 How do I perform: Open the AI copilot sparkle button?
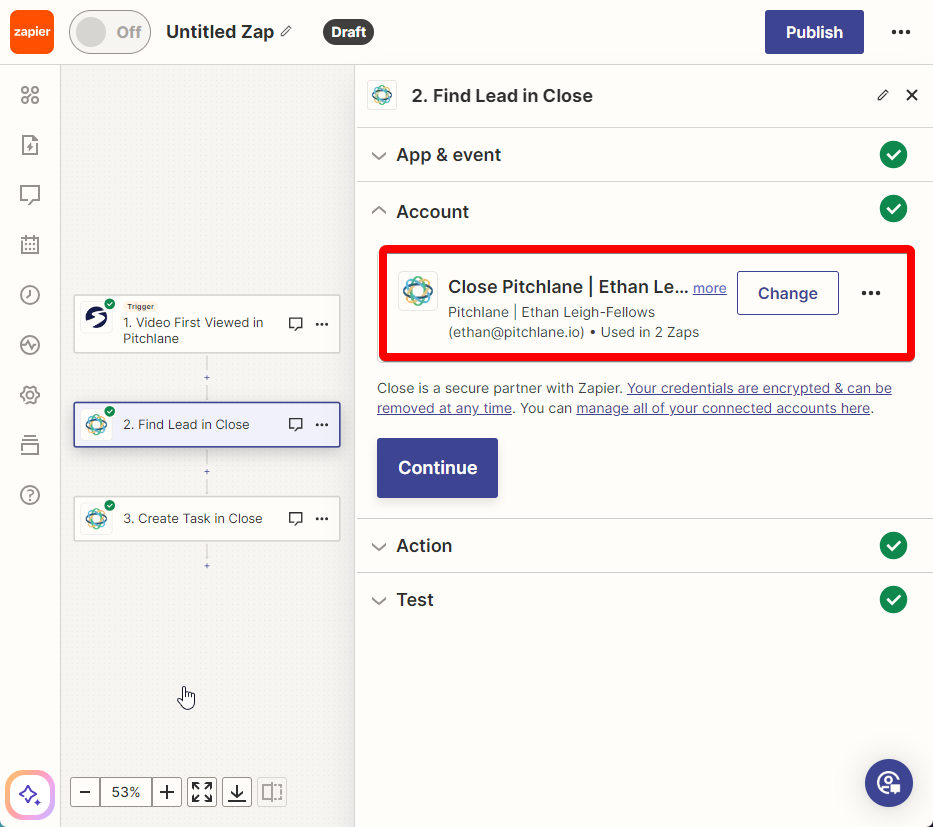point(30,795)
